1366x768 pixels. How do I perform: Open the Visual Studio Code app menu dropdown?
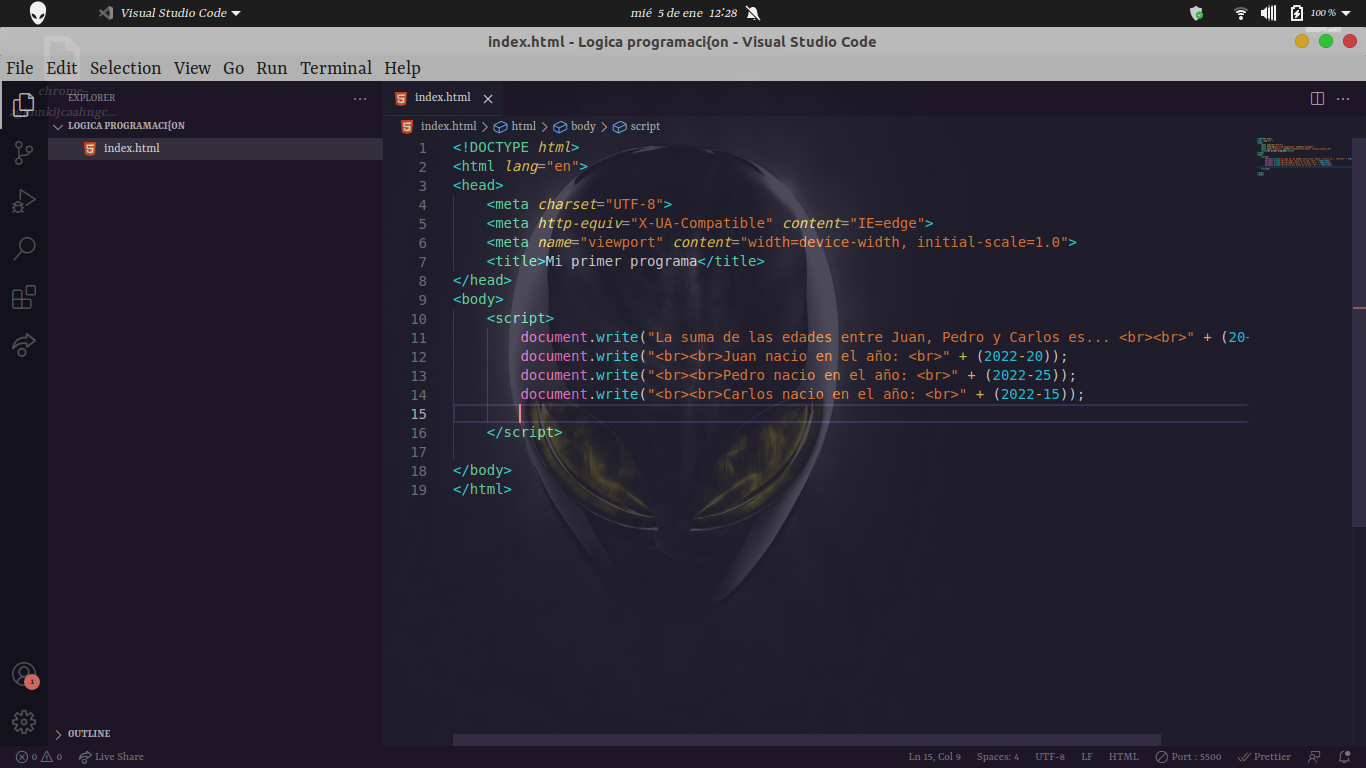170,13
